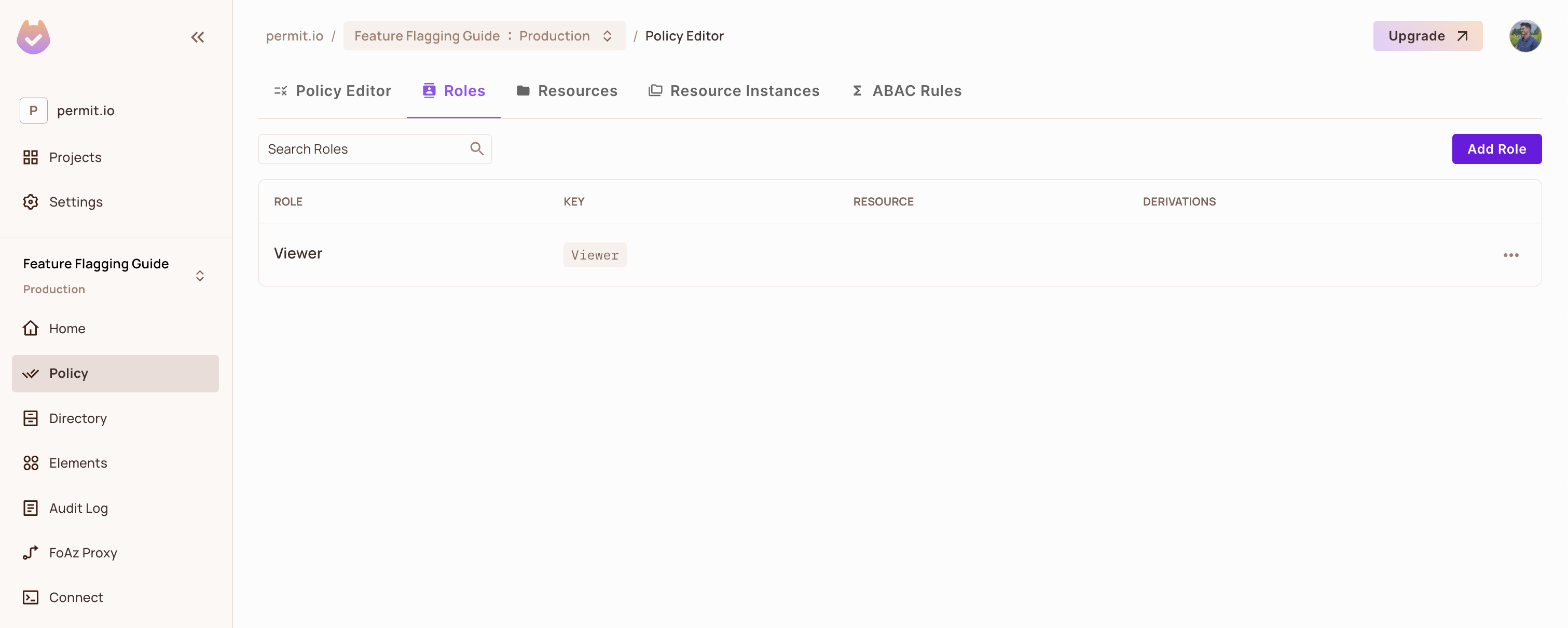The height and width of the screenshot is (628, 1568).
Task: Open the ABAC Rules tab
Action: [906, 91]
